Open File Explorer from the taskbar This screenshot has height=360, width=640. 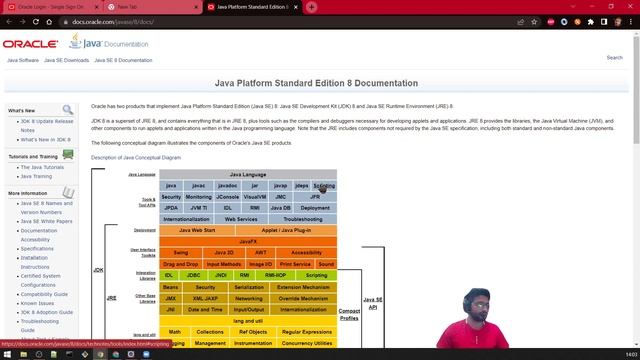click(x=24, y=354)
